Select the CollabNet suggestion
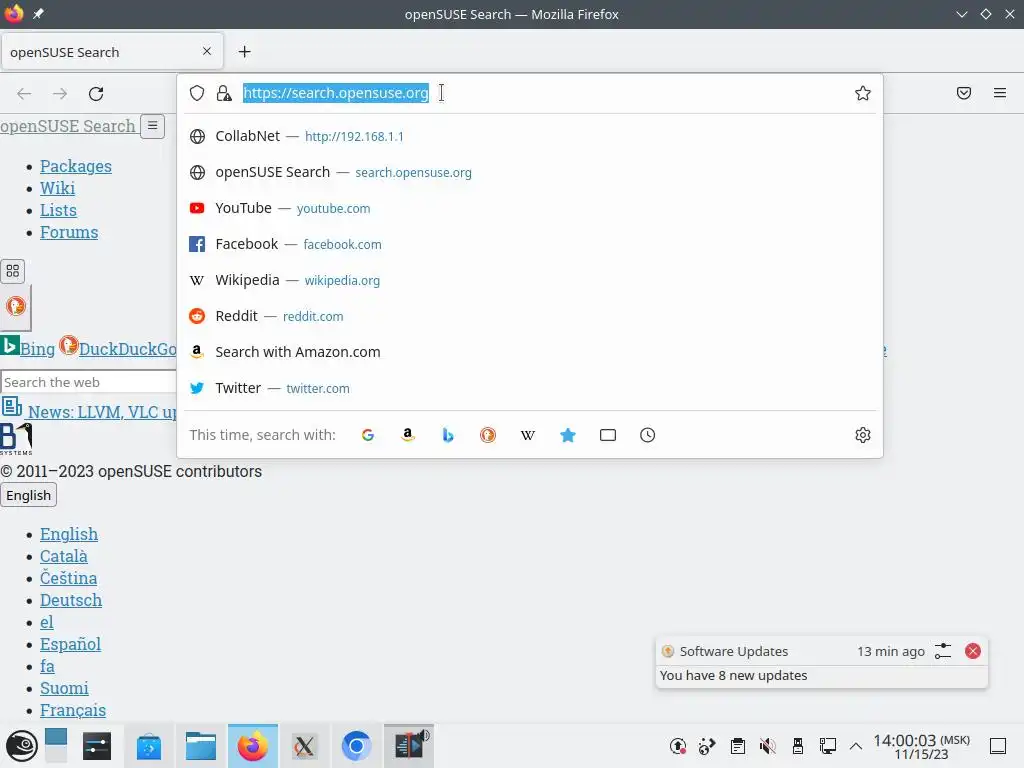1024x768 pixels. coord(530,136)
